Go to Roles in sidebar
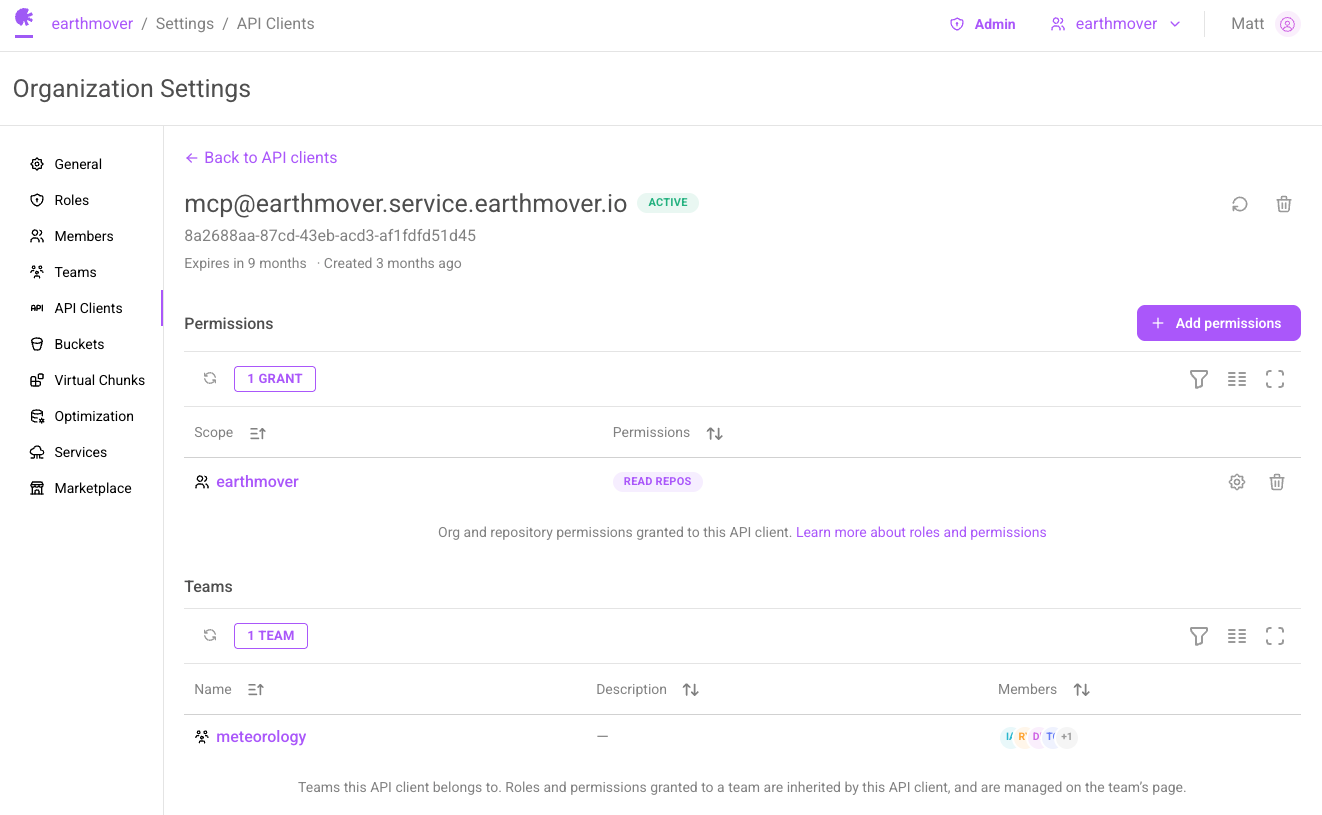The height and width of the screenshot is (815, 1322). click(x=72, y=200)
